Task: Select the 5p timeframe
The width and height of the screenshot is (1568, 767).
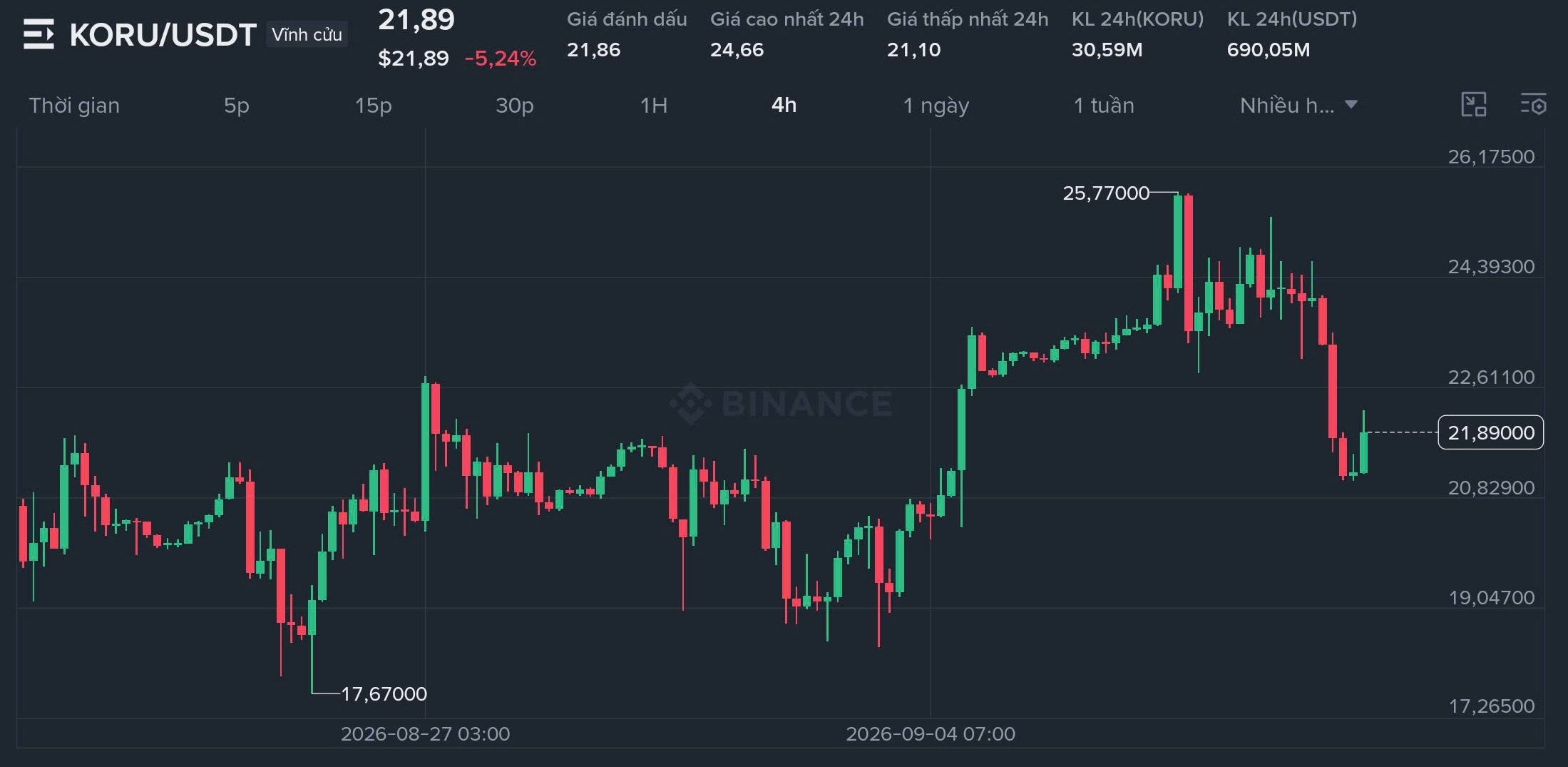Action: coord(237,106)
